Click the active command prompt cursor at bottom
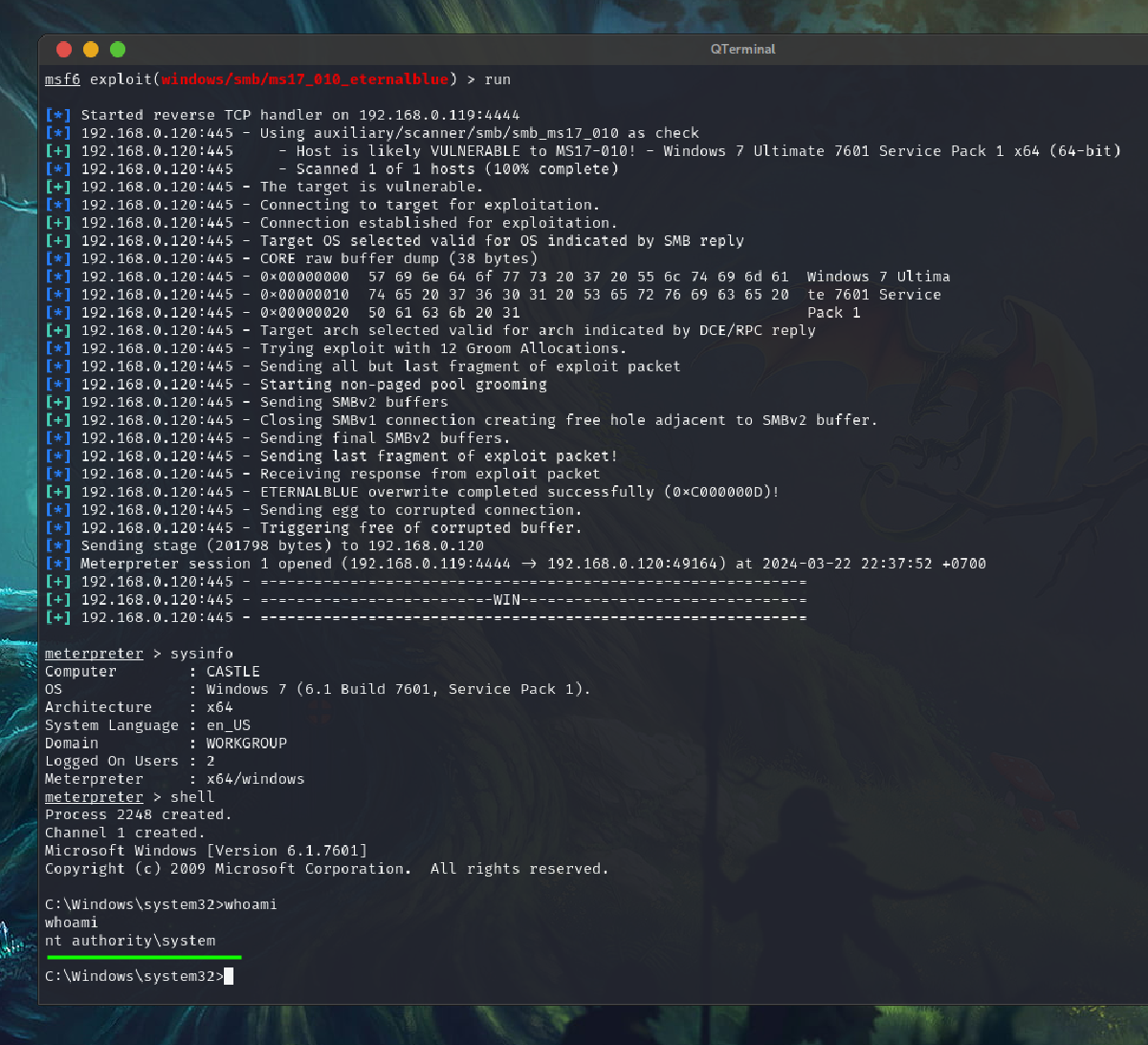 [x=229, y=976]
